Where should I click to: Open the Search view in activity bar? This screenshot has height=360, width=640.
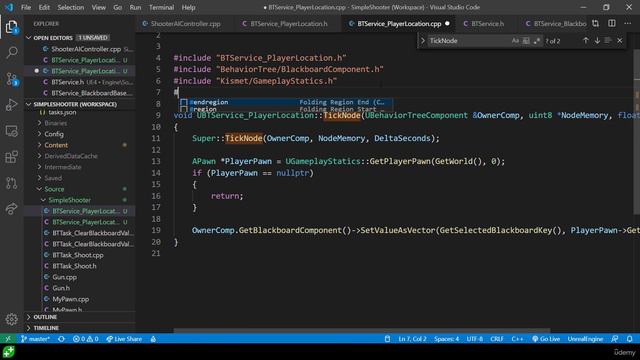tap(11, 53)
